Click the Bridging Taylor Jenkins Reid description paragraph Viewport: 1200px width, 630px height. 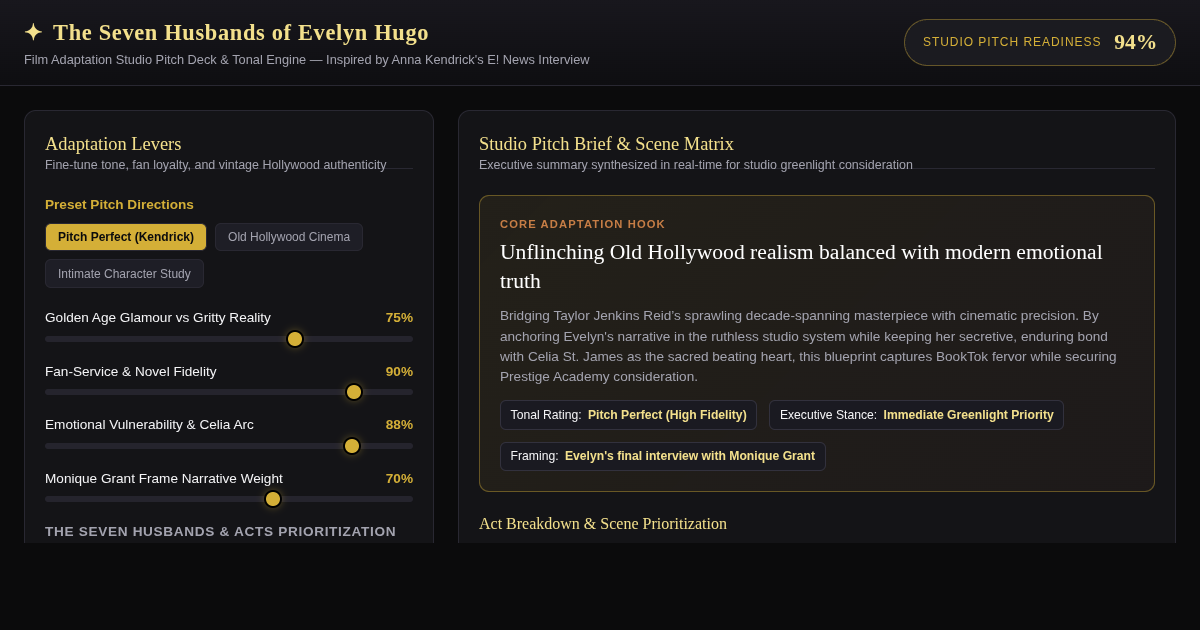pyautogui.click(x=808, y=346)
